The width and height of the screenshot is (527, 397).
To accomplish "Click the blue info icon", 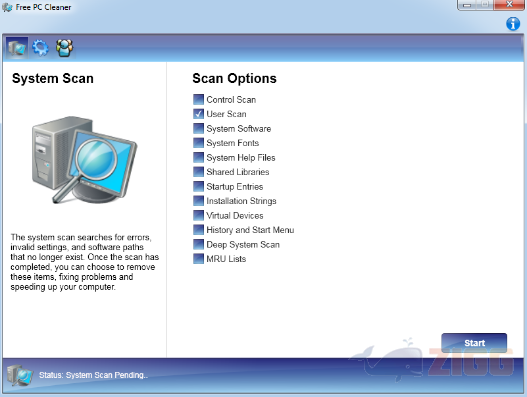I will [x=513, y=24].
